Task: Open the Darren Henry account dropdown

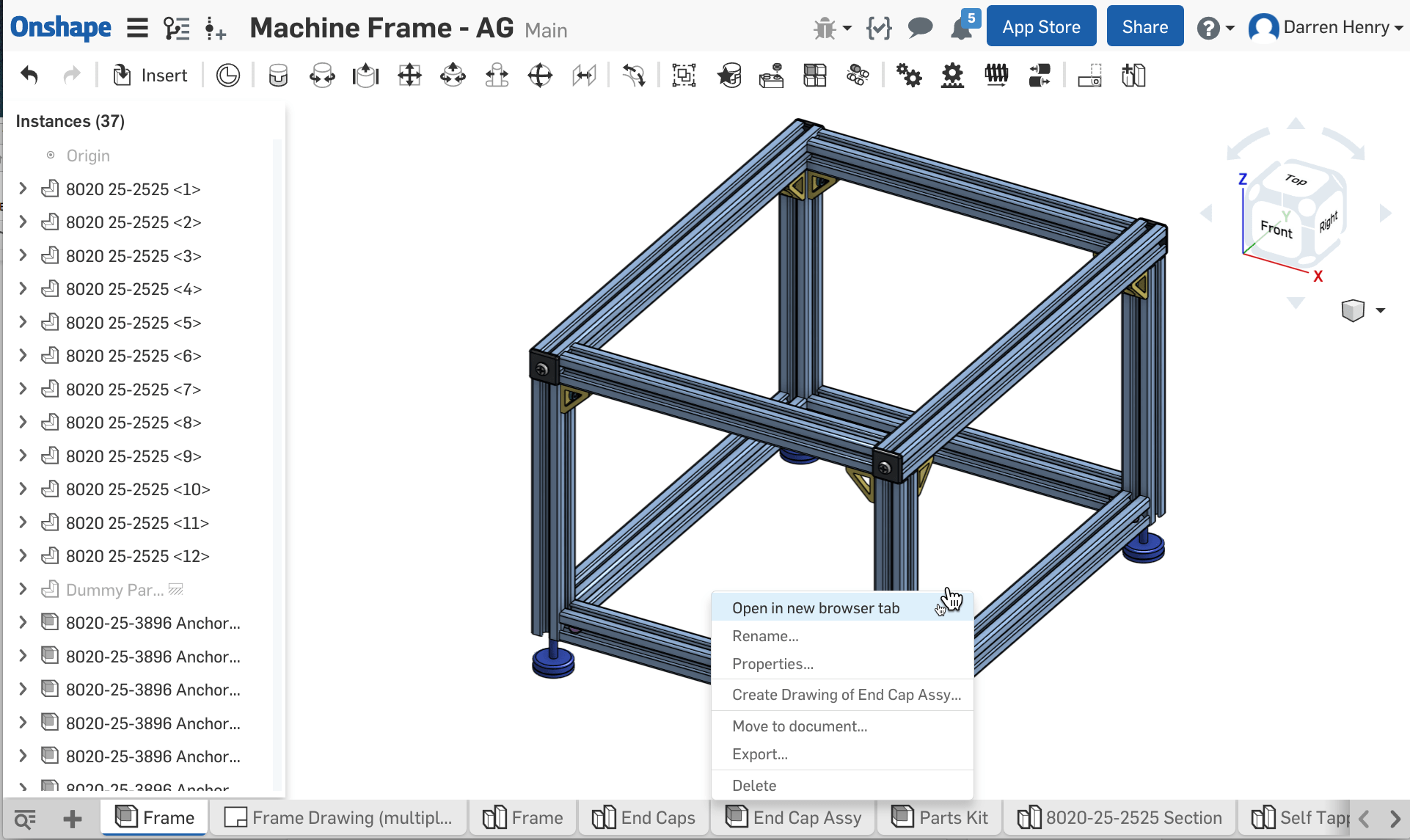Action: tap(1324, 27)
